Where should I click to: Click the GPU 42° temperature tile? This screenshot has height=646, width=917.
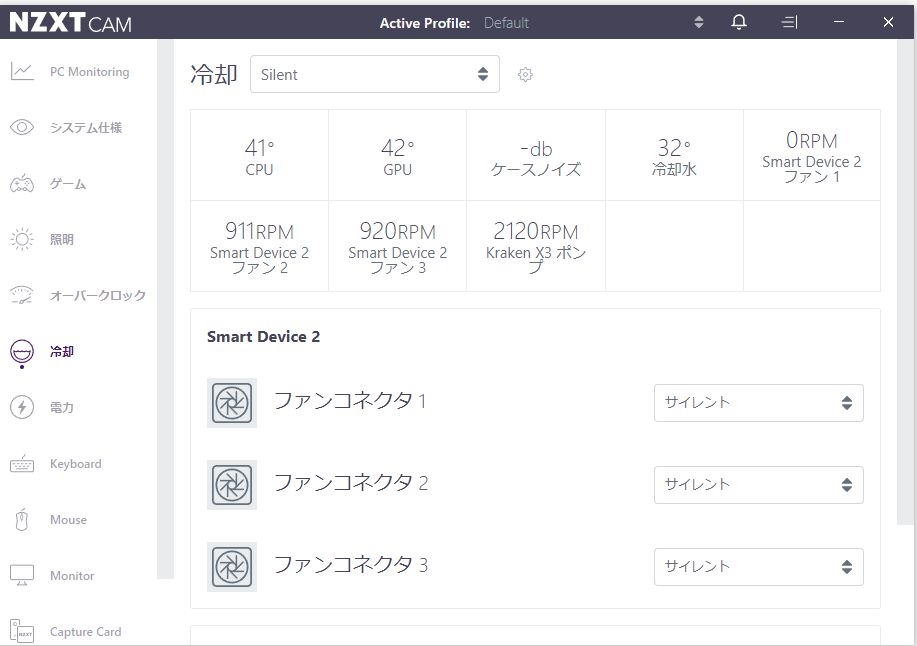click(397, 156)
